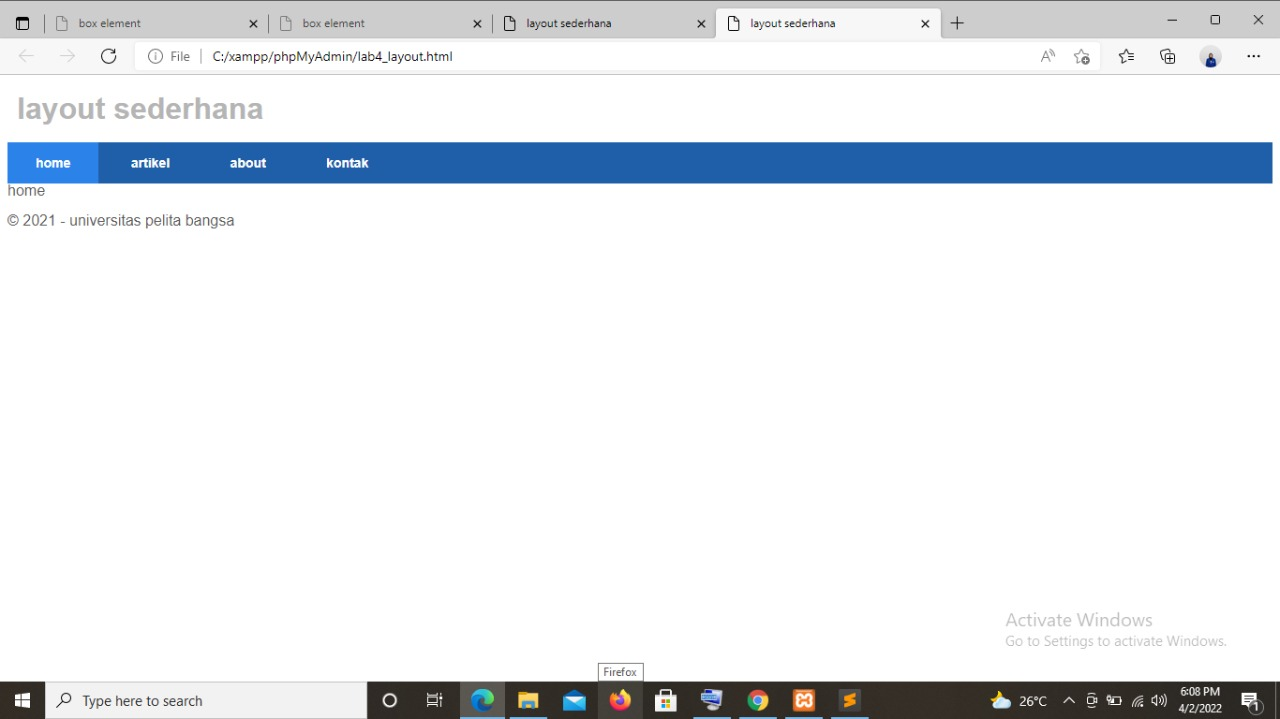Open the tab actions menu

coord(22,22)
